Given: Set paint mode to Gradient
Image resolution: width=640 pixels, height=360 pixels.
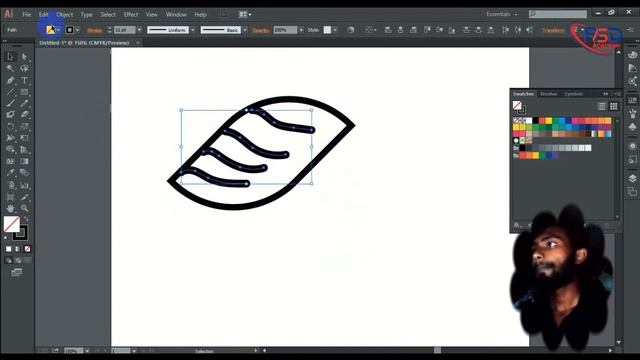Looking at the screenshot, I should [x=18, y=249].
